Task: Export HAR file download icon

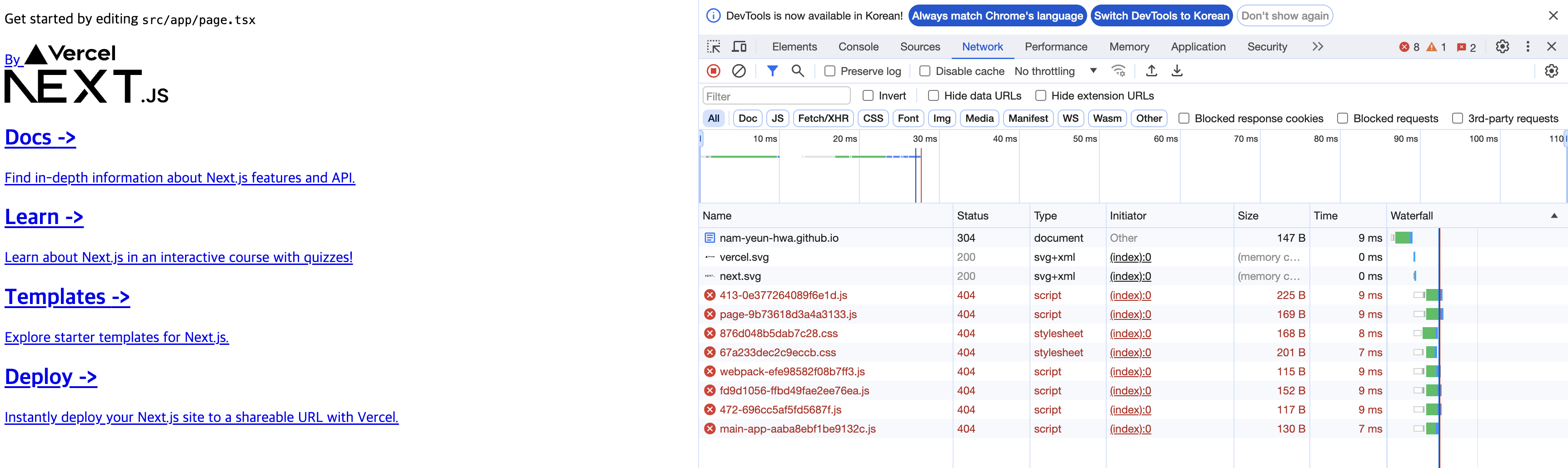Action: pos(1177,71)
